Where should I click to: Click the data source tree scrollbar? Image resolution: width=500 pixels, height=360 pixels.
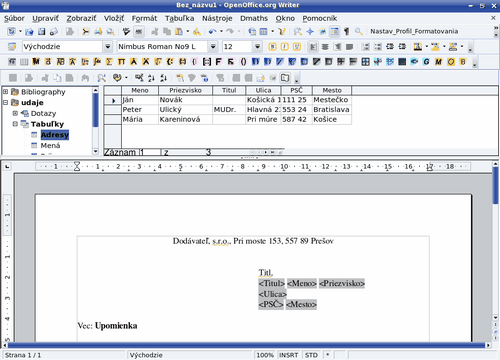pos(96,121)
